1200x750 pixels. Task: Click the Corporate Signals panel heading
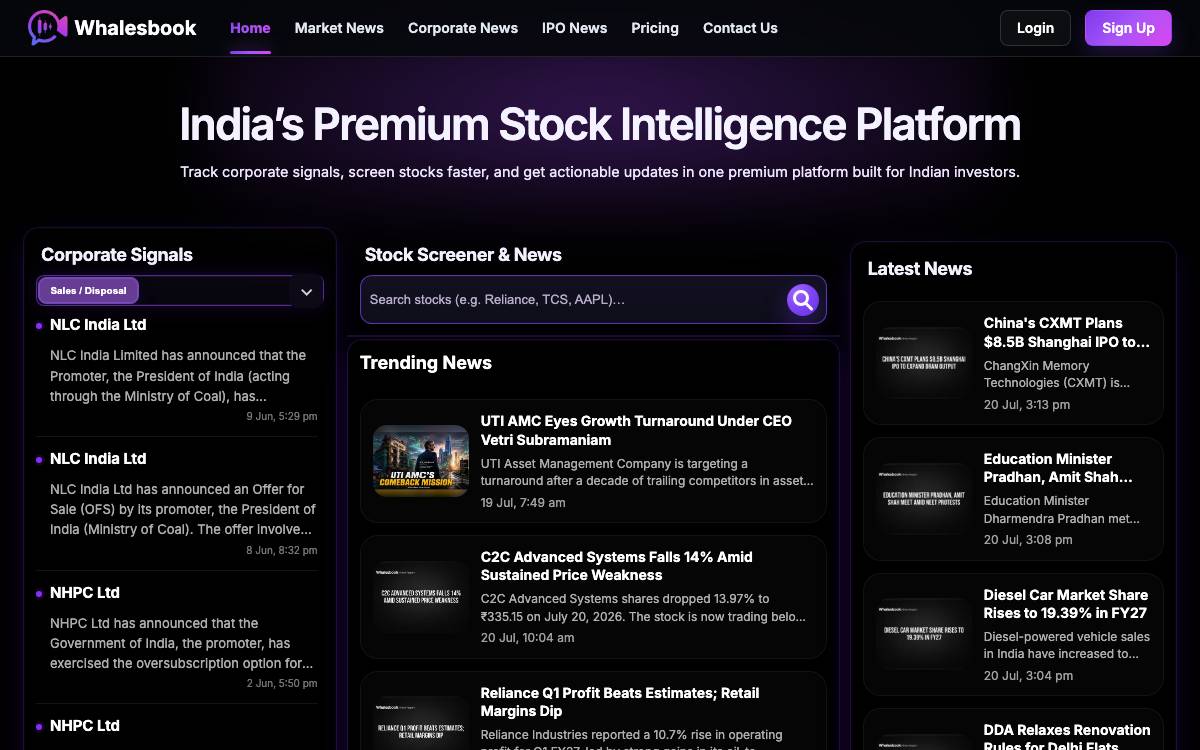pyautogui.click(x=117, y=255)
